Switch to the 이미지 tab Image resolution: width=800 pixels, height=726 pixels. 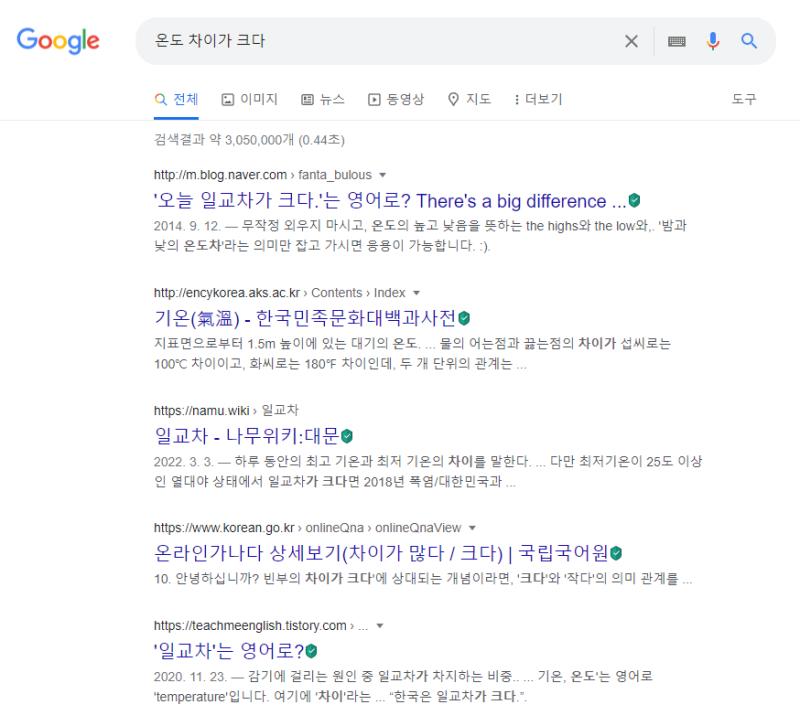pyautogui.click(x=249, y=99)
